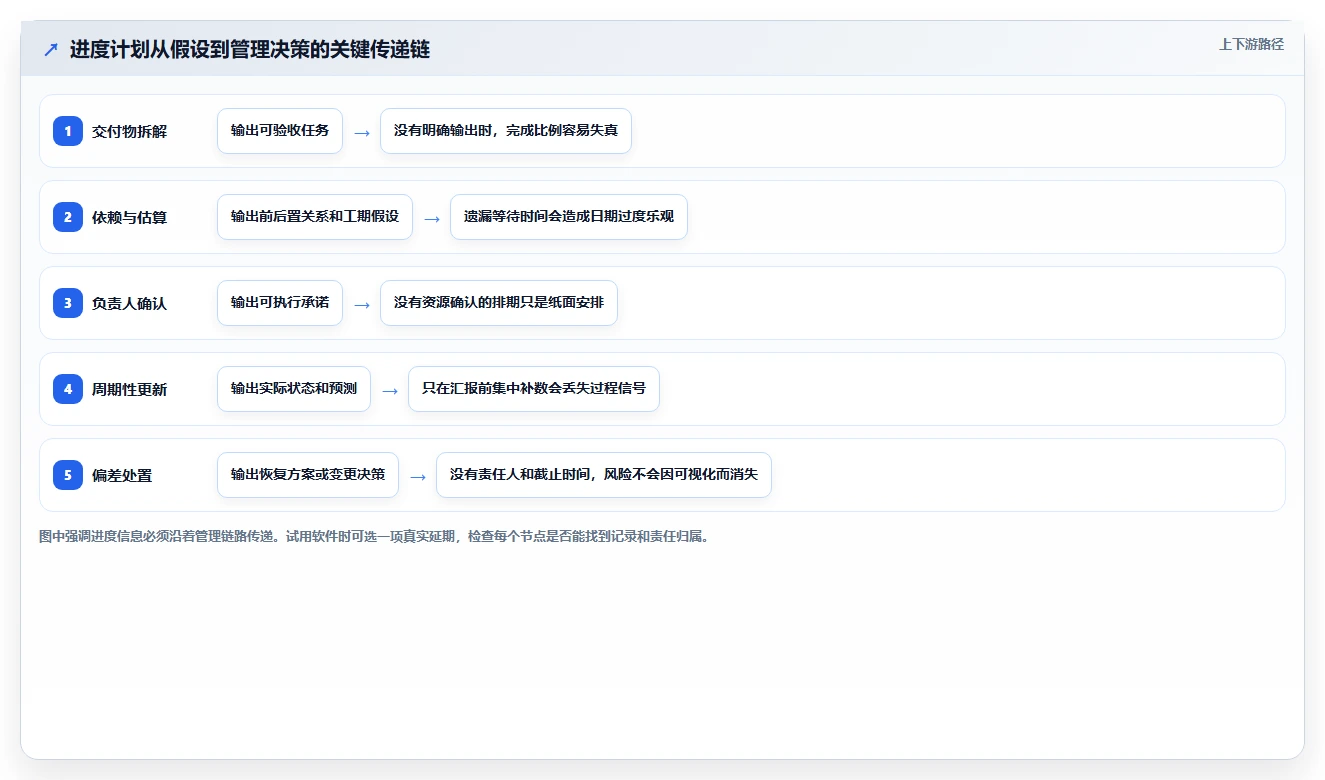Select step number badge 1
1325x780 pixels.
click(68, 131)
